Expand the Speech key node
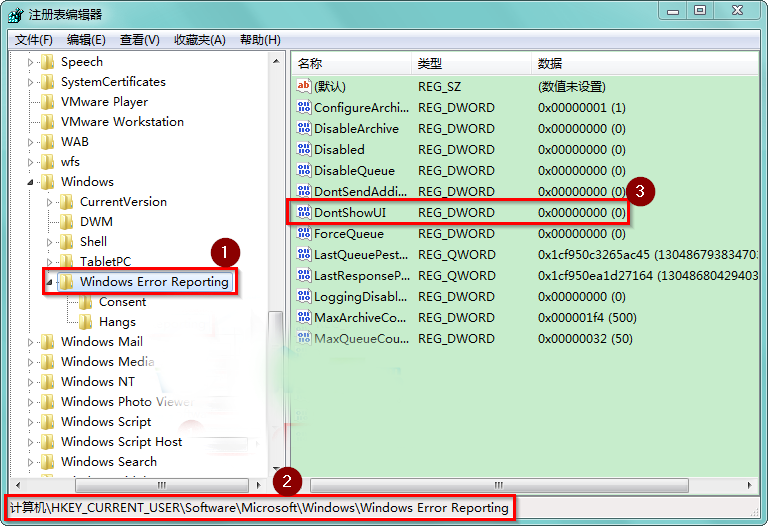The image size is (768, 526). click(30, 62)
